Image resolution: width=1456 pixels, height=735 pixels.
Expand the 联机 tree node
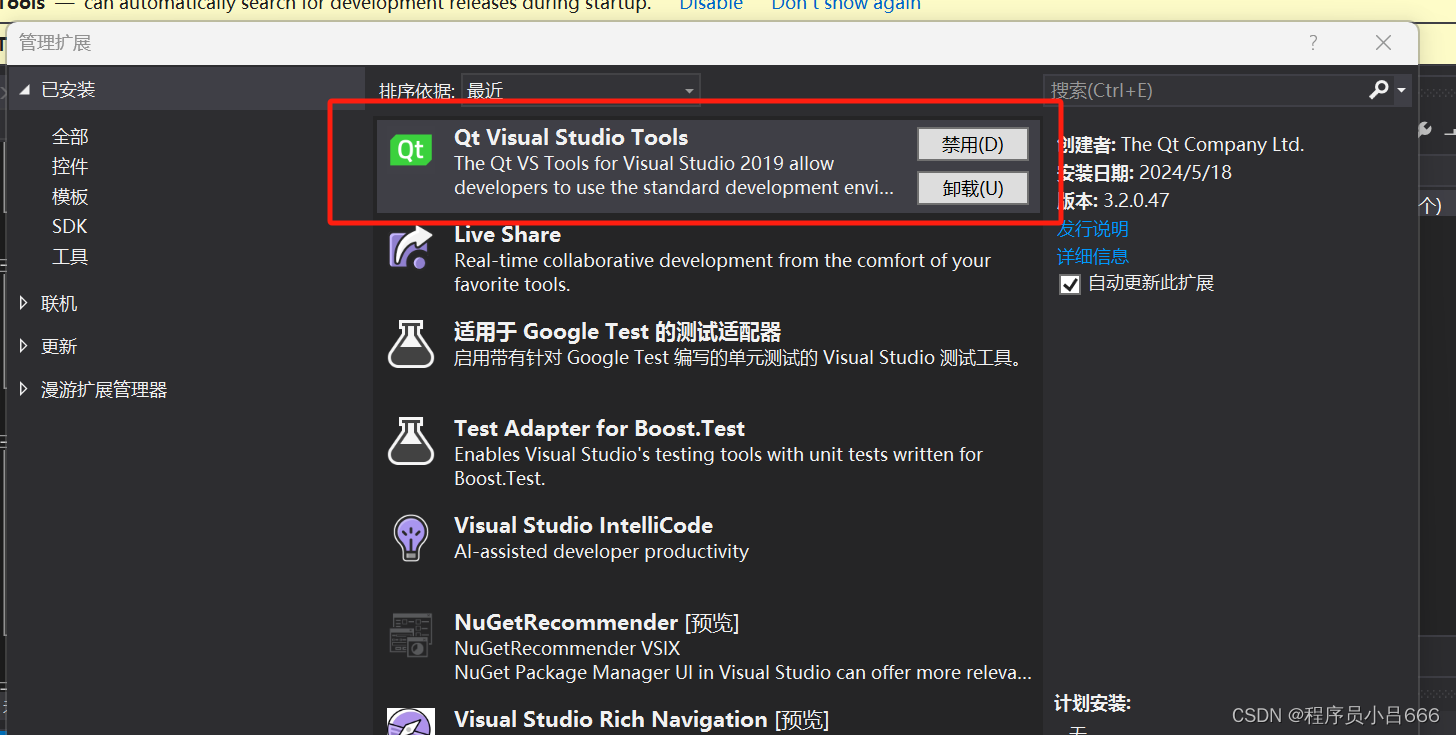pyautogui.click(x=24, y=303)
